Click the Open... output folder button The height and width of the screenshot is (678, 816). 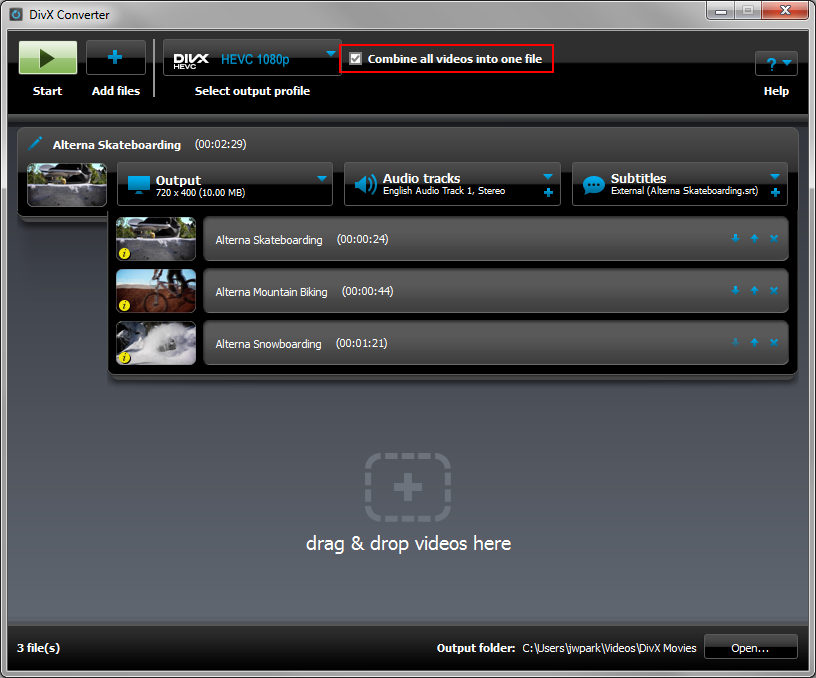coord(750,647)
